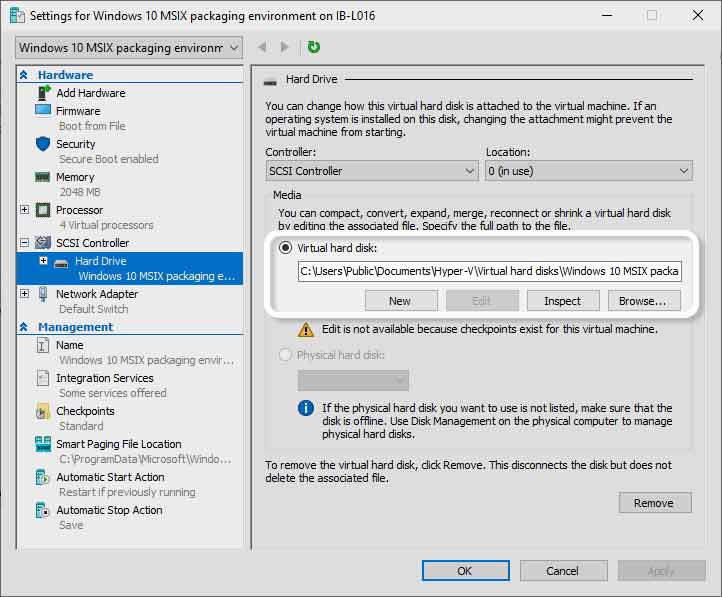
Task: Click the "2048 MB" memory value
Action: (80, 192)
